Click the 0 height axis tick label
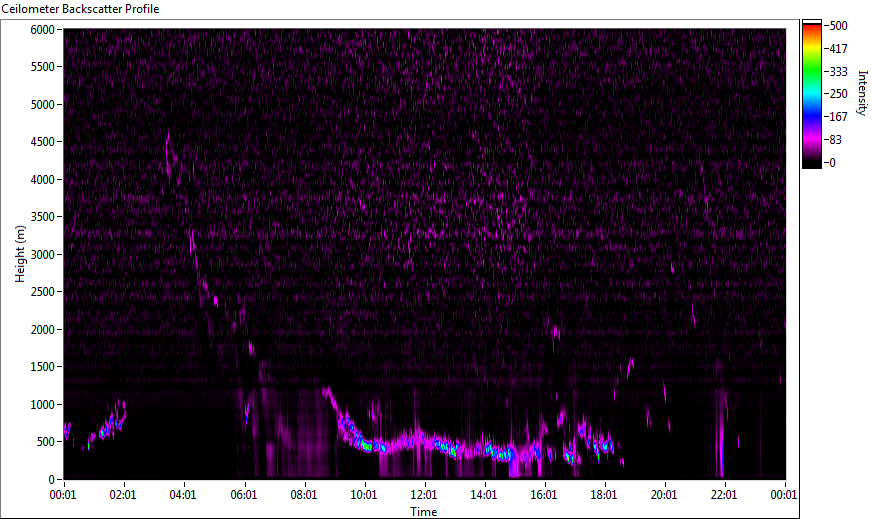The image size is (872, 519). 52,480
